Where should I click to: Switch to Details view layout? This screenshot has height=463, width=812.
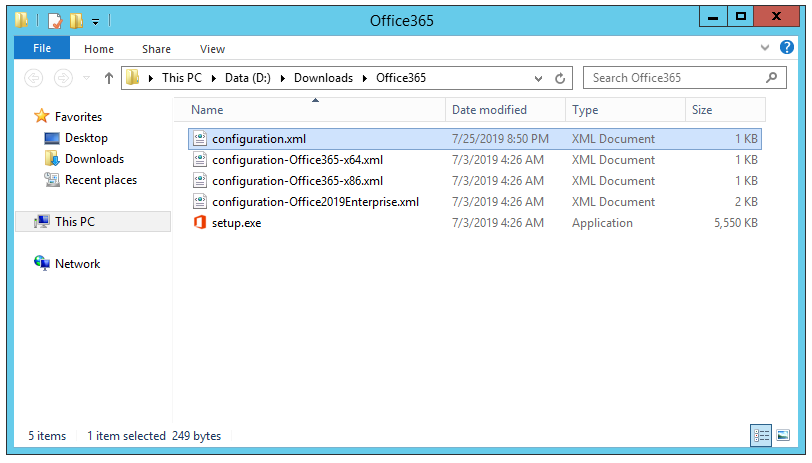pos(761,435)
